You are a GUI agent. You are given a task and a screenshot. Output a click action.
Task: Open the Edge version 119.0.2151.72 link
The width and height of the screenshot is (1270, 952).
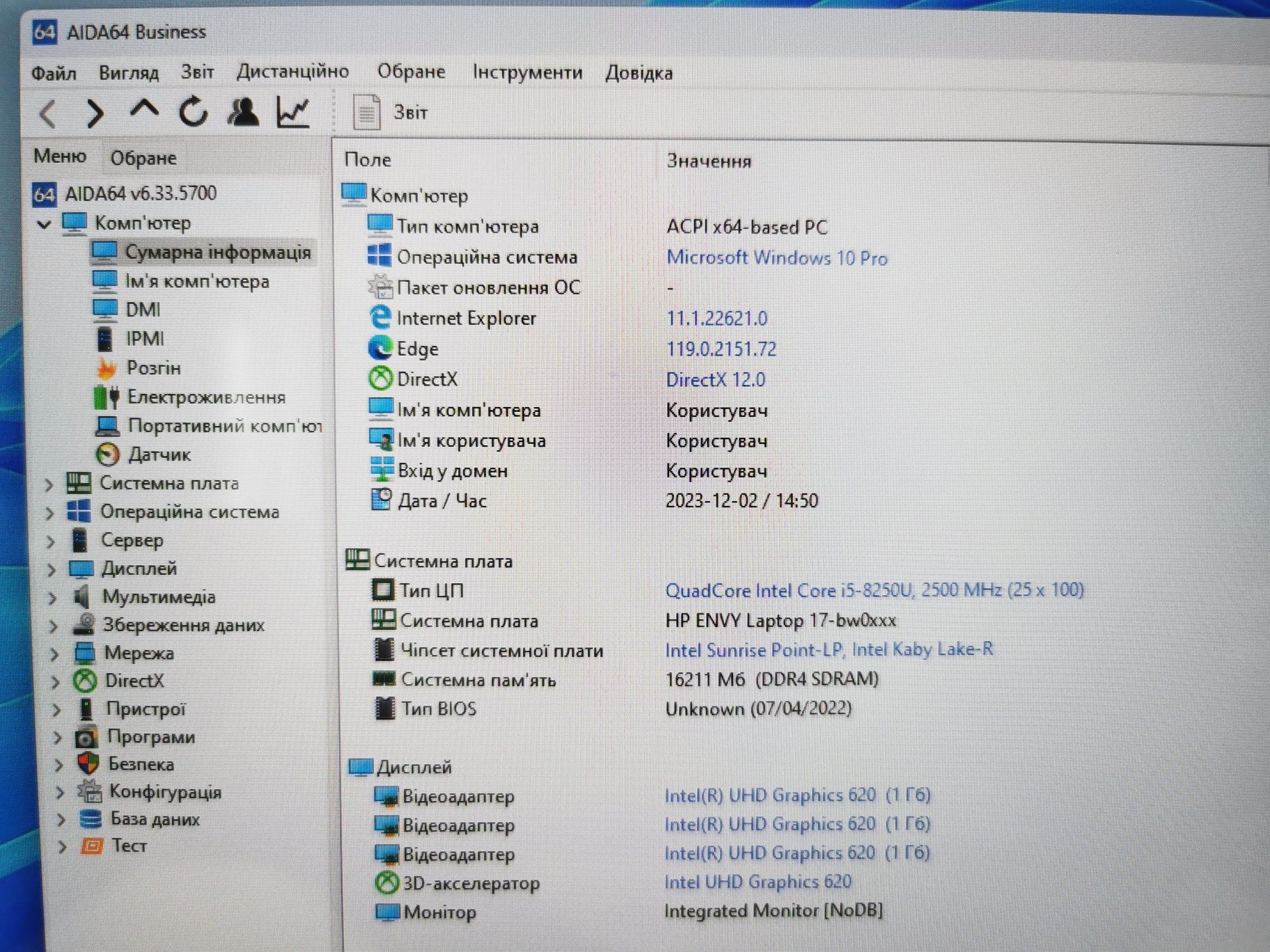tap(721, 349)
